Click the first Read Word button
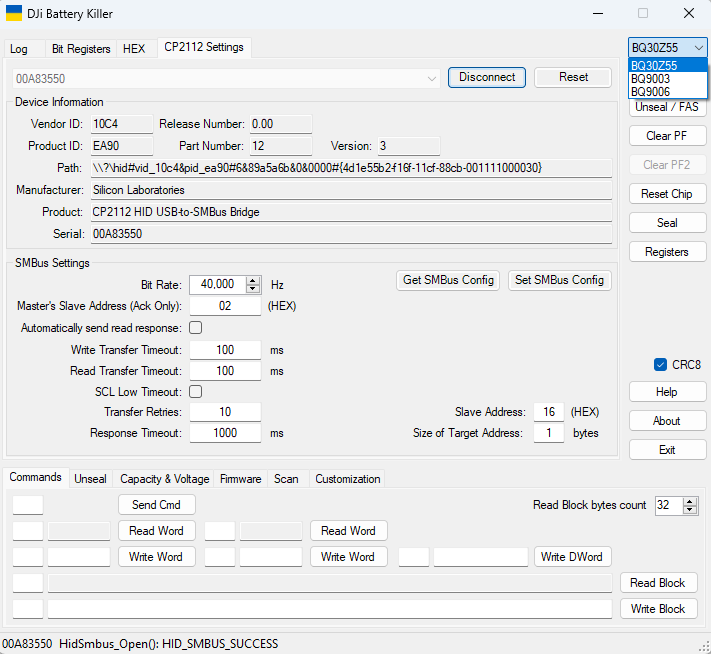This screenshot has height=654, width=711. (156, 531)
